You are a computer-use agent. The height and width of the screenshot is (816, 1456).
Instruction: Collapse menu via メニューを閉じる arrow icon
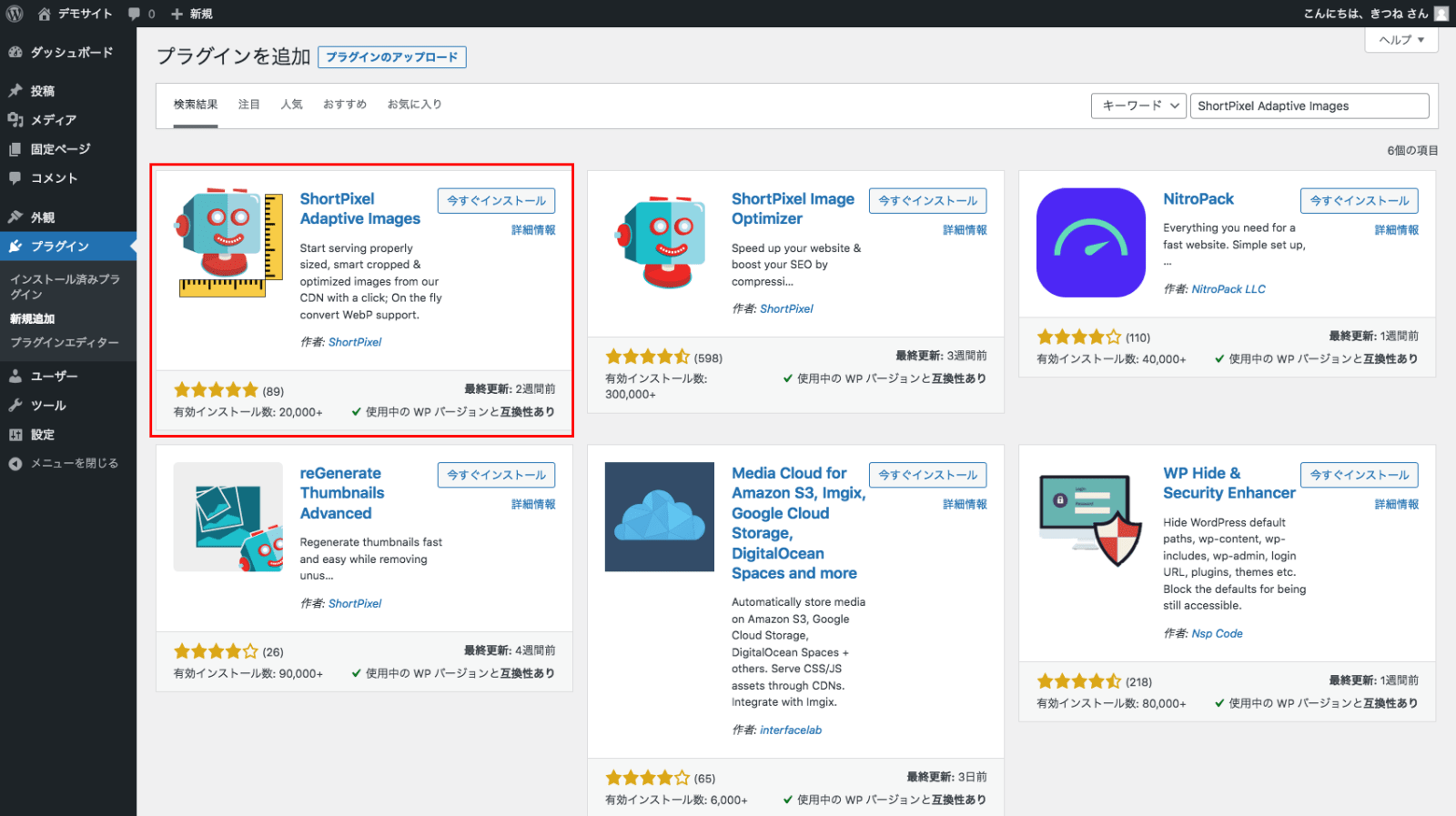(x=15, y=464)
